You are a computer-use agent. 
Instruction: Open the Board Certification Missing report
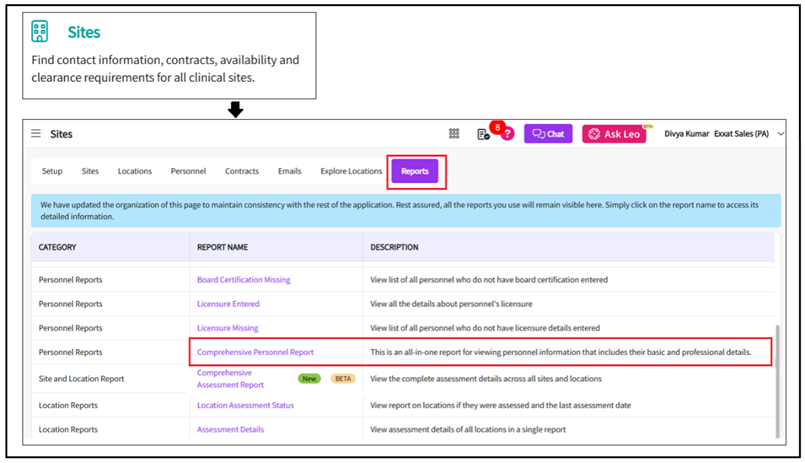click(244, 280)
